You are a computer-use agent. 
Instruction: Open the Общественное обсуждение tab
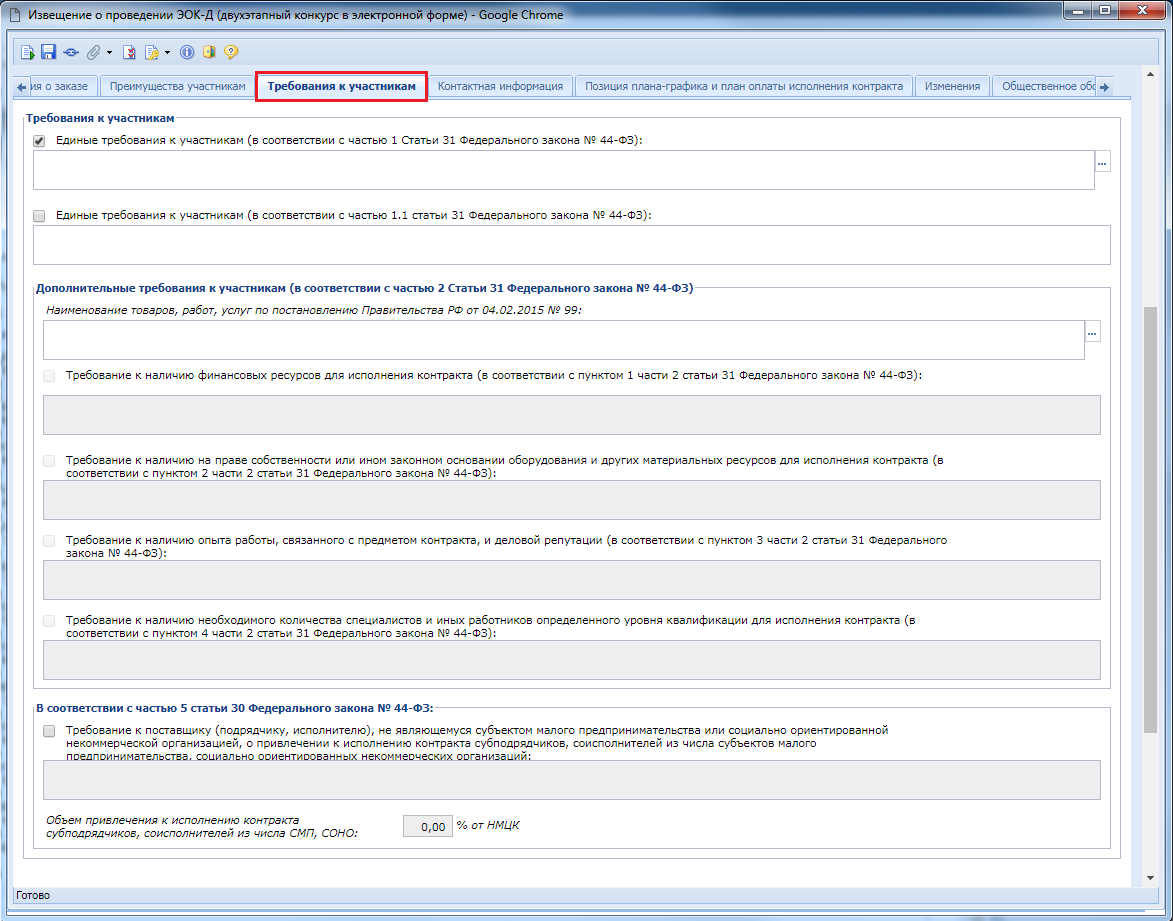[x=1044, y=86]
